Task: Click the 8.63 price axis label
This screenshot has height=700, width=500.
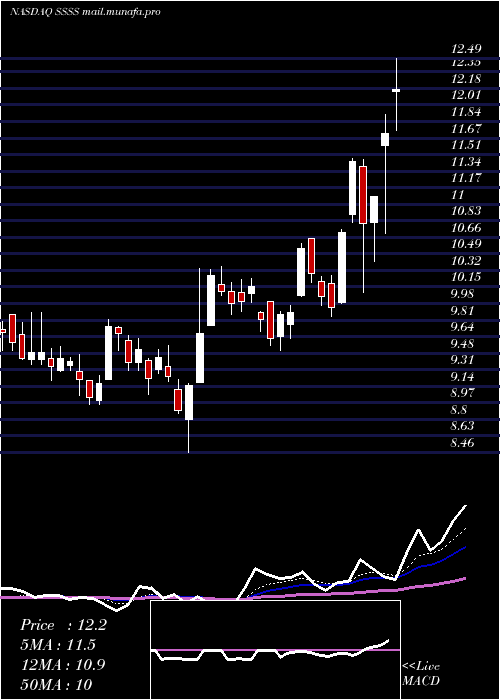Action: (463, 426)
